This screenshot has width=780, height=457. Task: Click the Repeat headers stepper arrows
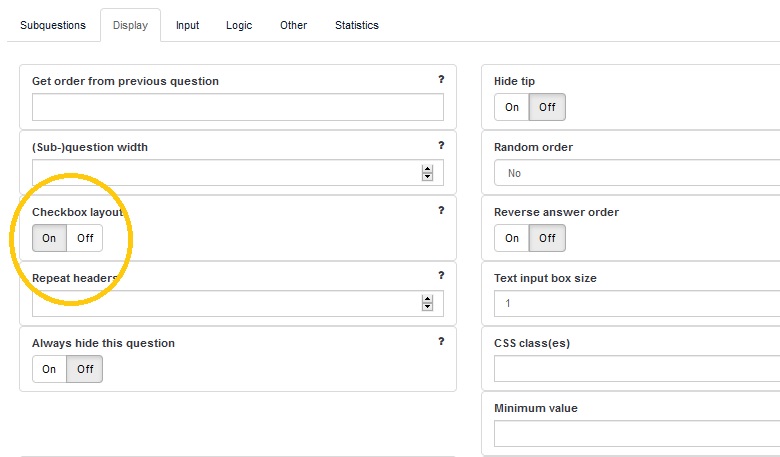pyautogui.click(x=428, y=303)
